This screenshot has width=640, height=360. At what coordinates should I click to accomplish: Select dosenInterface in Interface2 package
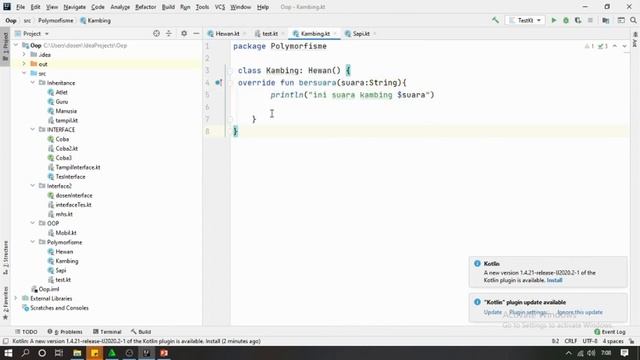click(x=74, y=195)
